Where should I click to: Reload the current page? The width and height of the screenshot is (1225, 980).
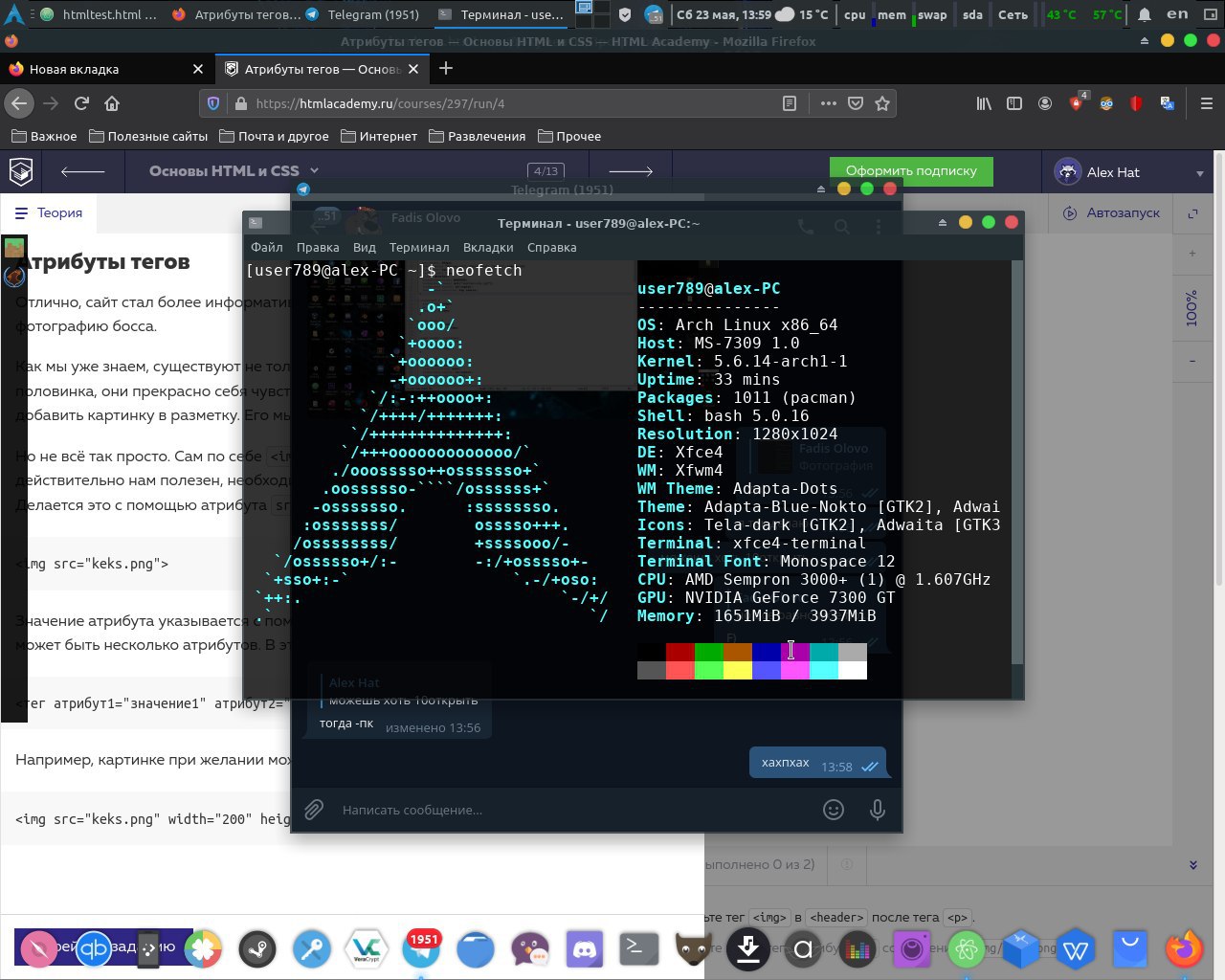pyautogui.click(x=81, y=103)
